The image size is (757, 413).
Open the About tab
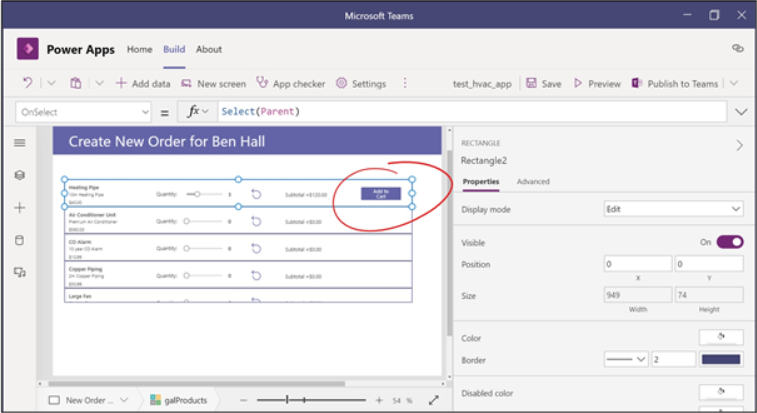(x=209, y=49)
